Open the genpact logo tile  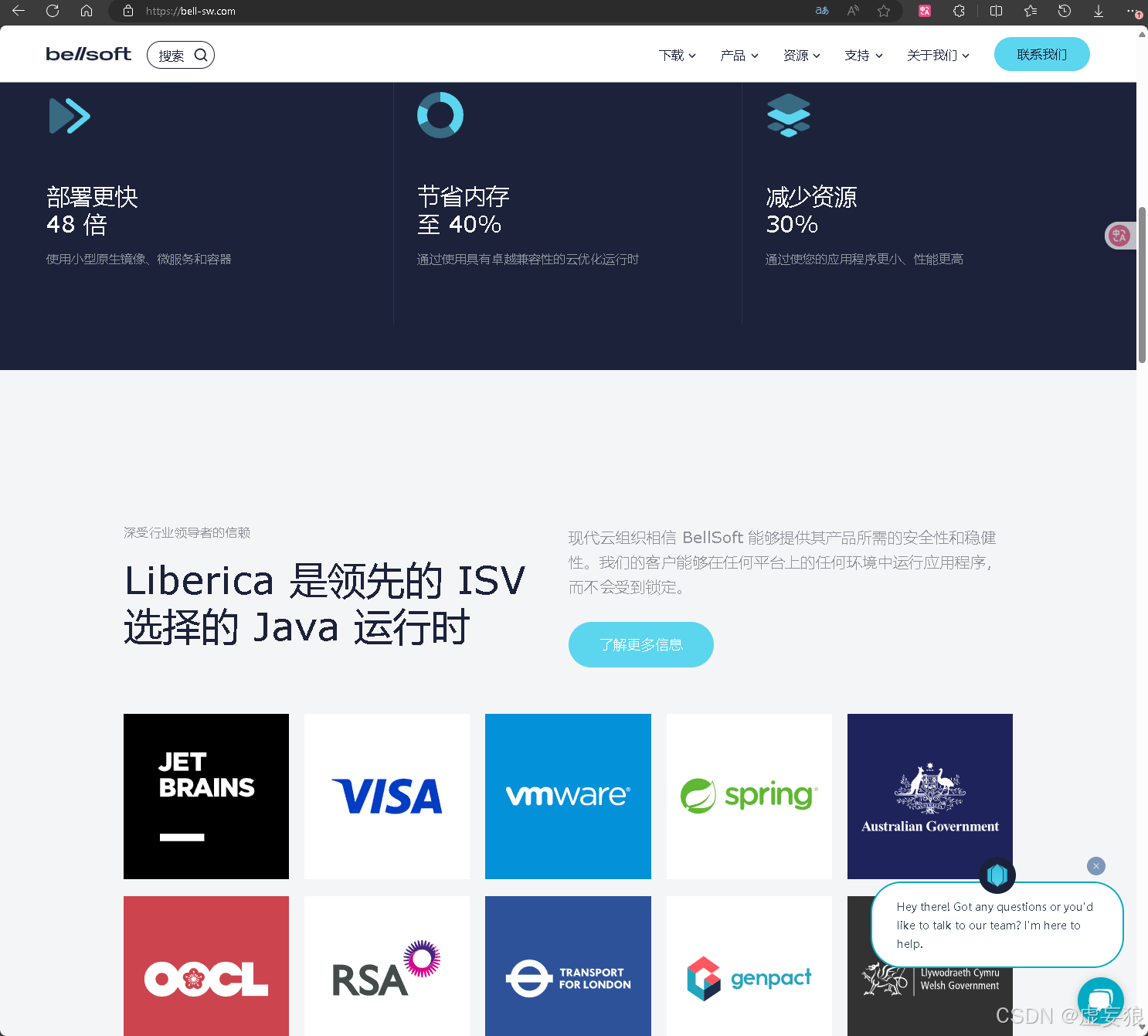click(749, 966)
